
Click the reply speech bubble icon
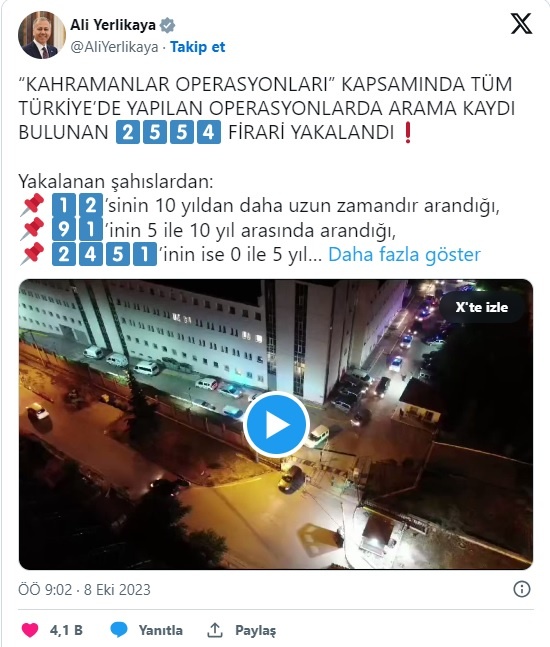point(119,630)
